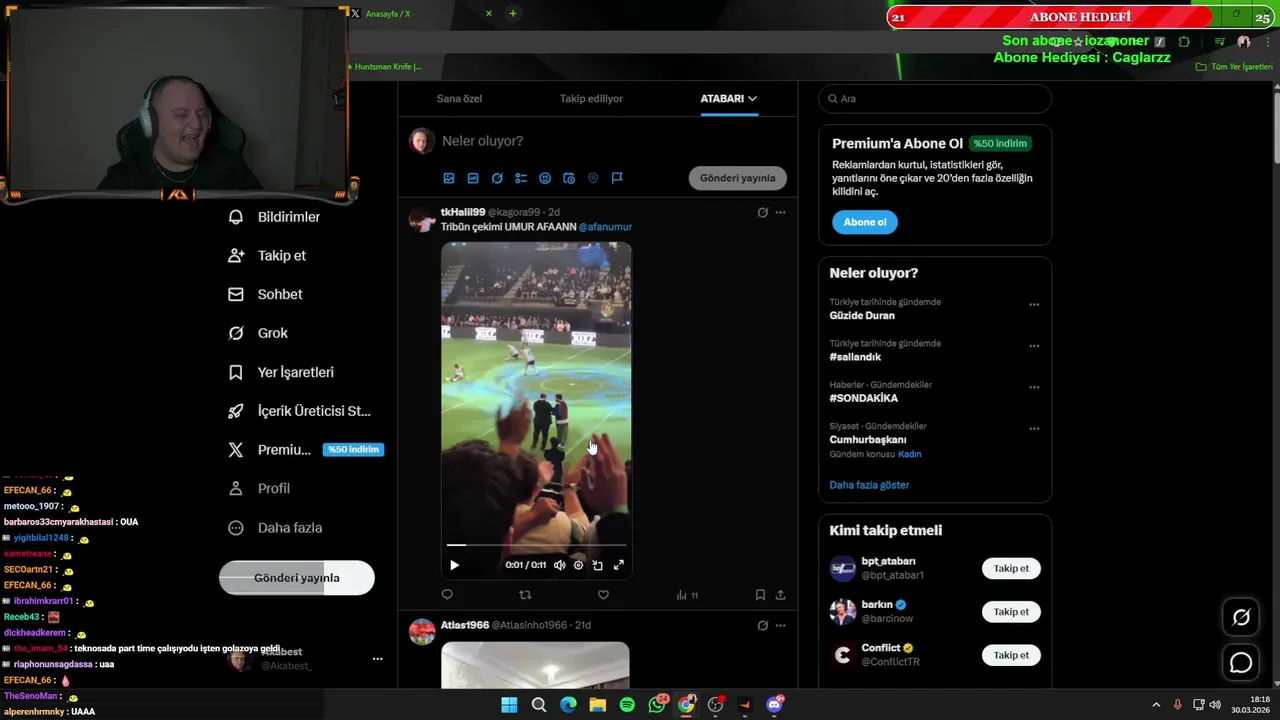Open Takip et in the sidebar
The image size is (1280, 720).
point(266,256)
